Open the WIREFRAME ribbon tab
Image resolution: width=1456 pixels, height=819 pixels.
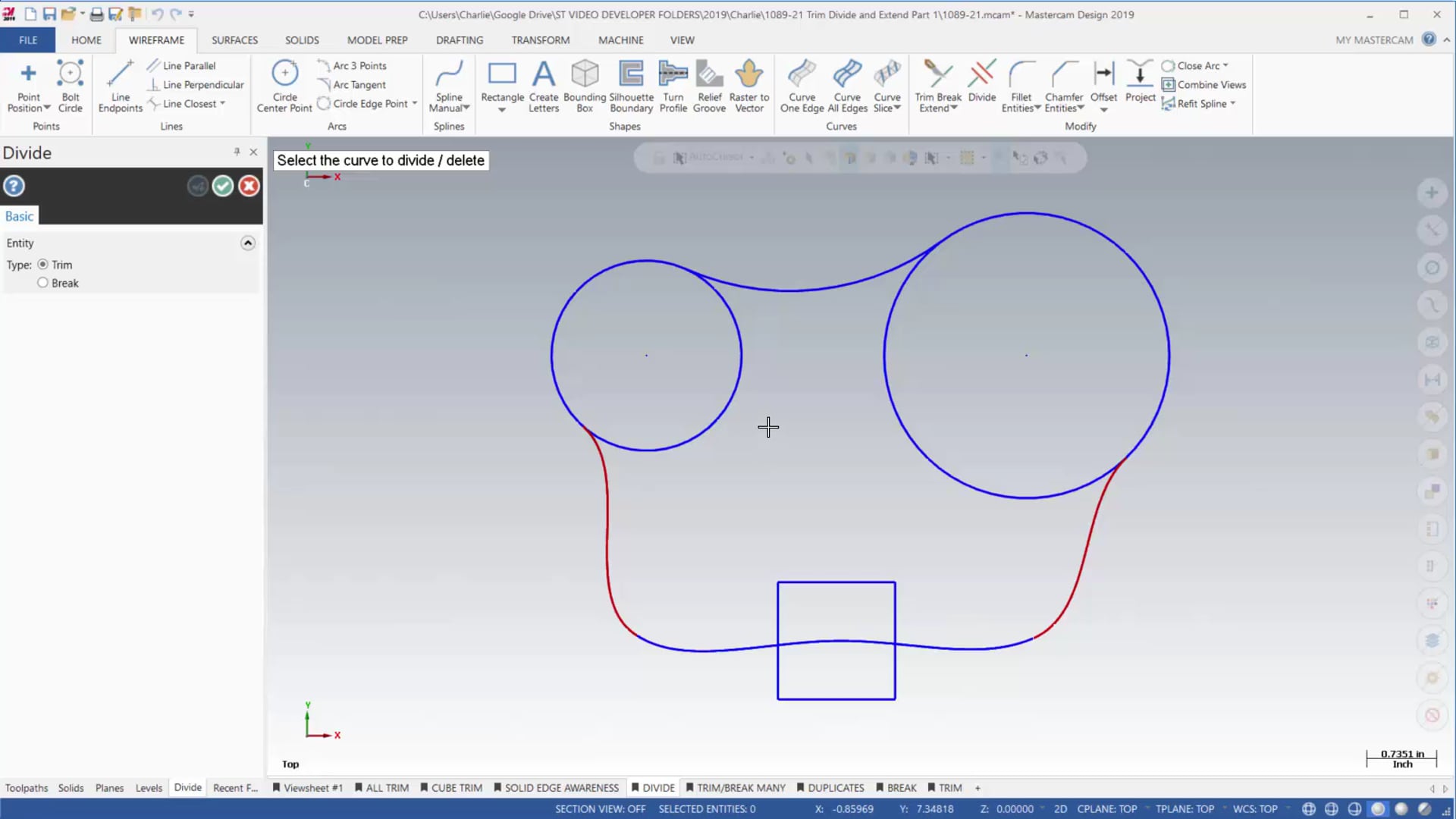(x=156, y=40)
